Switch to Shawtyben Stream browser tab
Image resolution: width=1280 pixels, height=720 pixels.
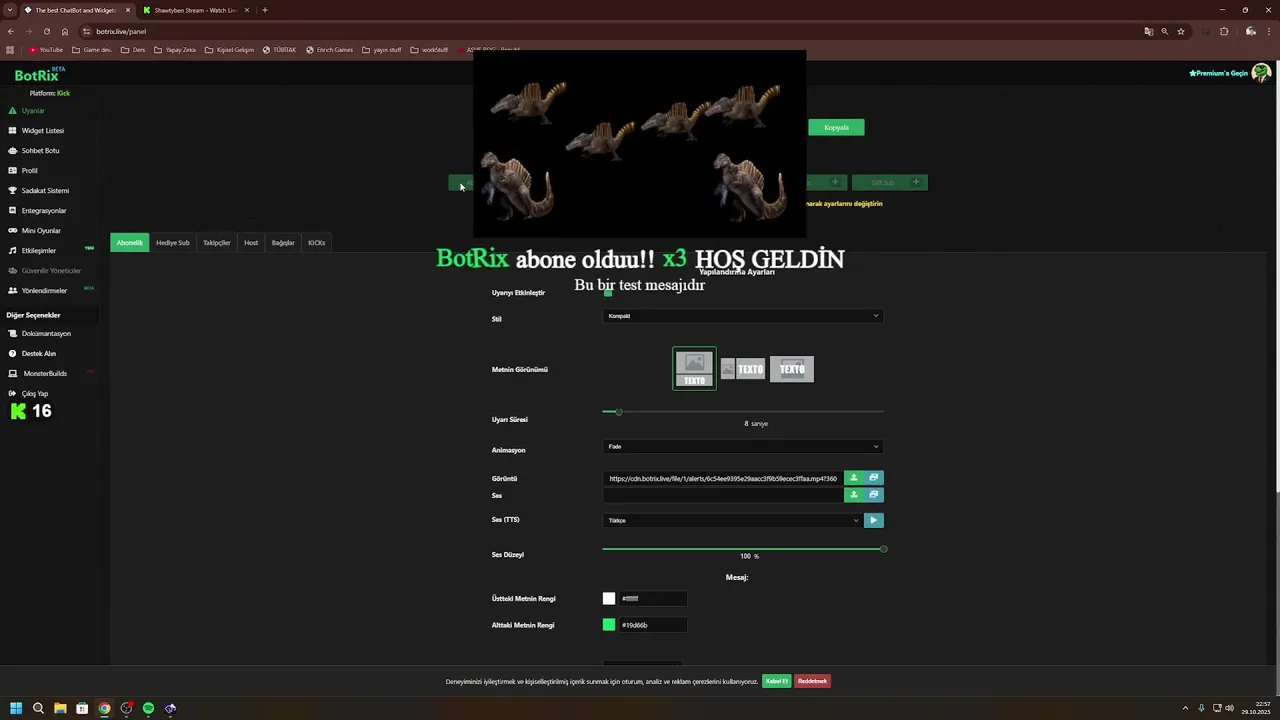coord(196,10)
